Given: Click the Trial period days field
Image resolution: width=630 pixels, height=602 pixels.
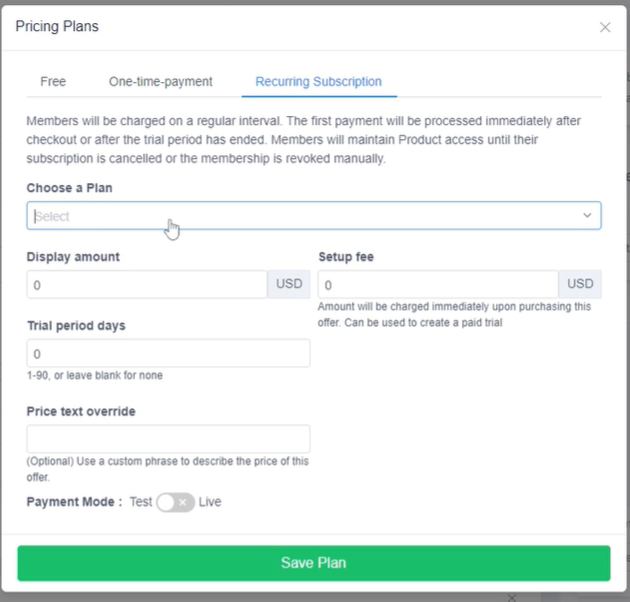Looking at the screenshot, I should click(x=168, y=354).
